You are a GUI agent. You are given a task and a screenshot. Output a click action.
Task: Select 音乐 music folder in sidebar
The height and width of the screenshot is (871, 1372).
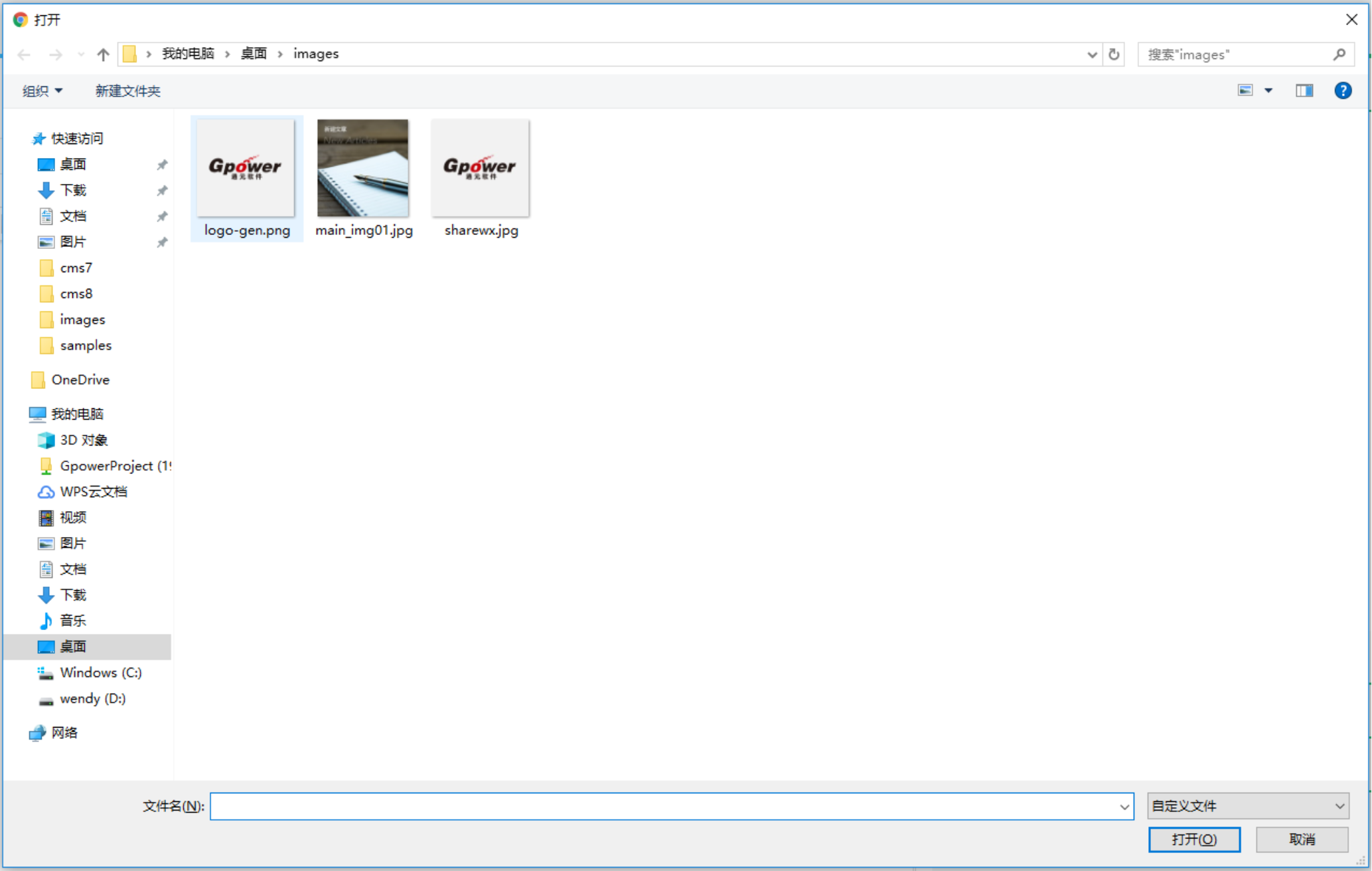pyautogui.click(x=72, y=621)
